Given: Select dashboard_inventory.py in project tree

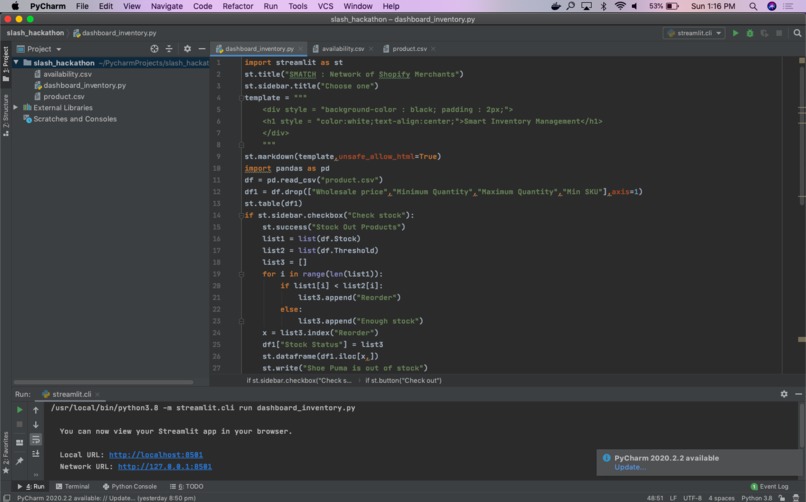Looking at the screenshot, I should click(84, 85).
